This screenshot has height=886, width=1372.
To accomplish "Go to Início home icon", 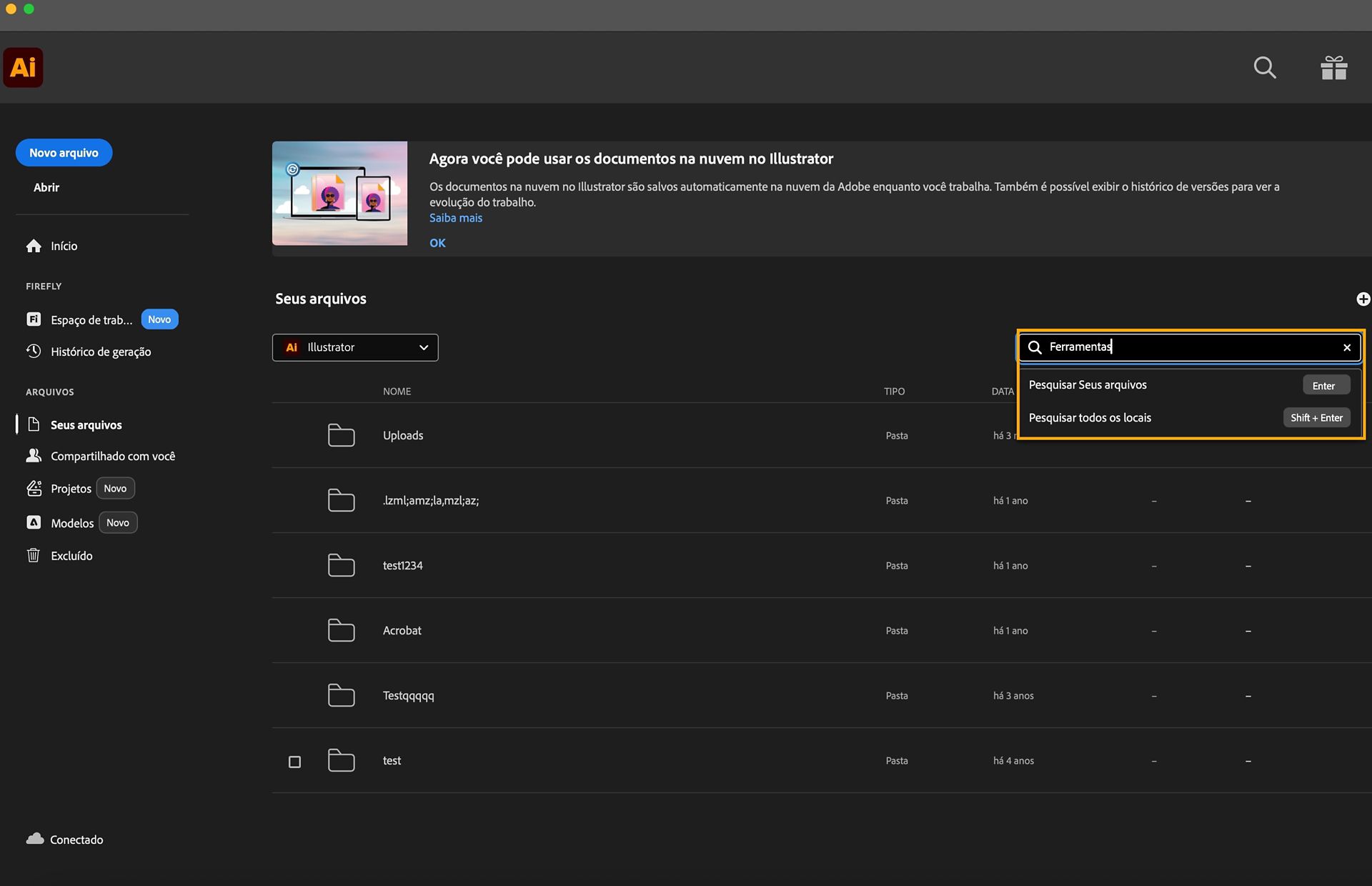I will click(x=34, y=246).
